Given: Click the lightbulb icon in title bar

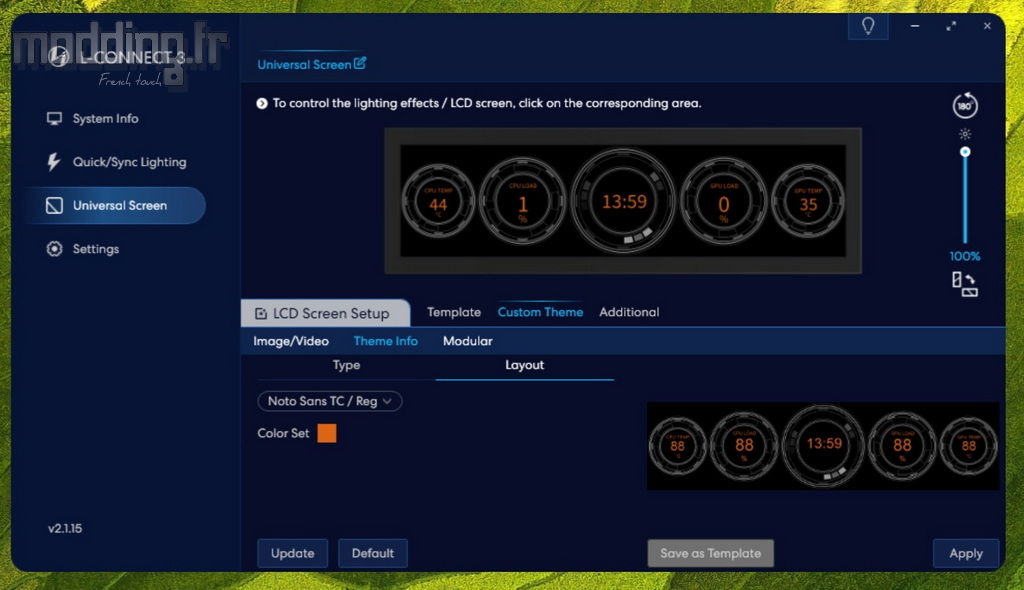Looking at the screenshot, I should pos(867,26).
